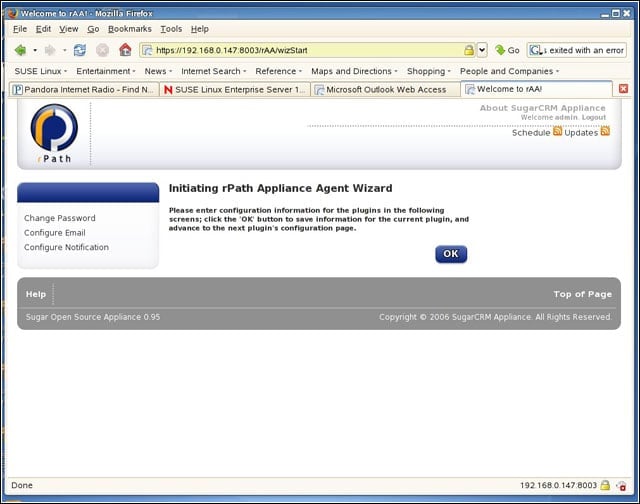The width and height of the screenshot is (640, 504).
Task: Click Help in the footer
Action: tap(36, 294)
